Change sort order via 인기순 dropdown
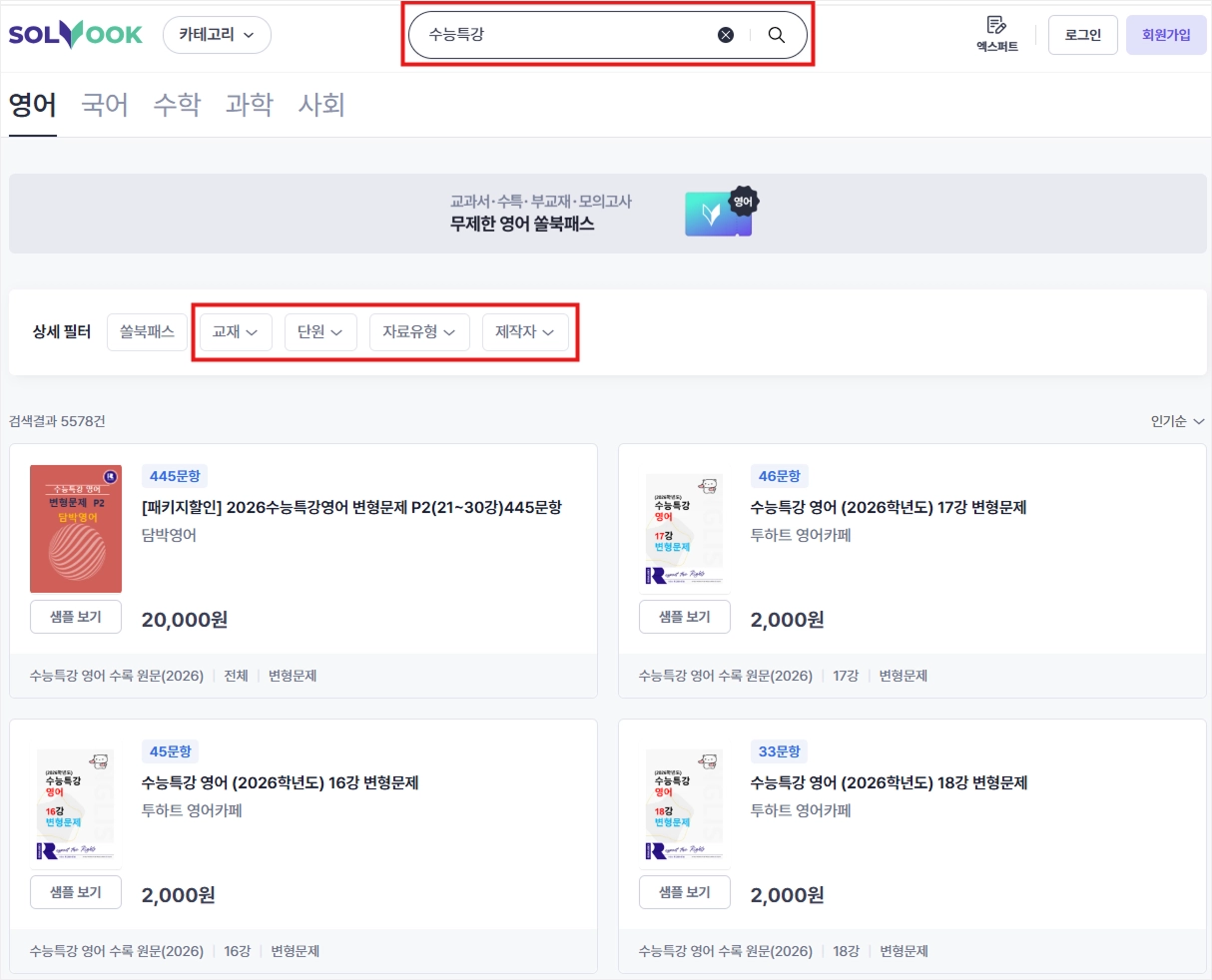 (1177, 421)
